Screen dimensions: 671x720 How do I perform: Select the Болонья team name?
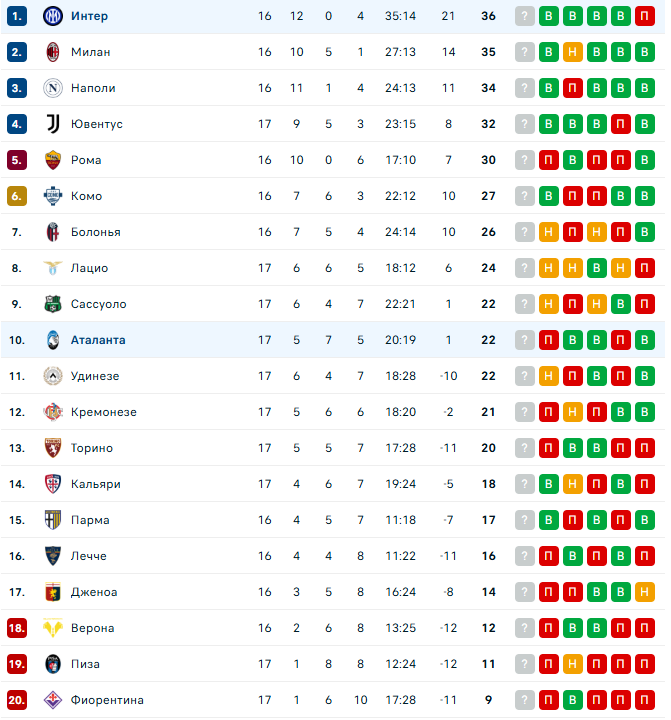[x=95, y=232]
